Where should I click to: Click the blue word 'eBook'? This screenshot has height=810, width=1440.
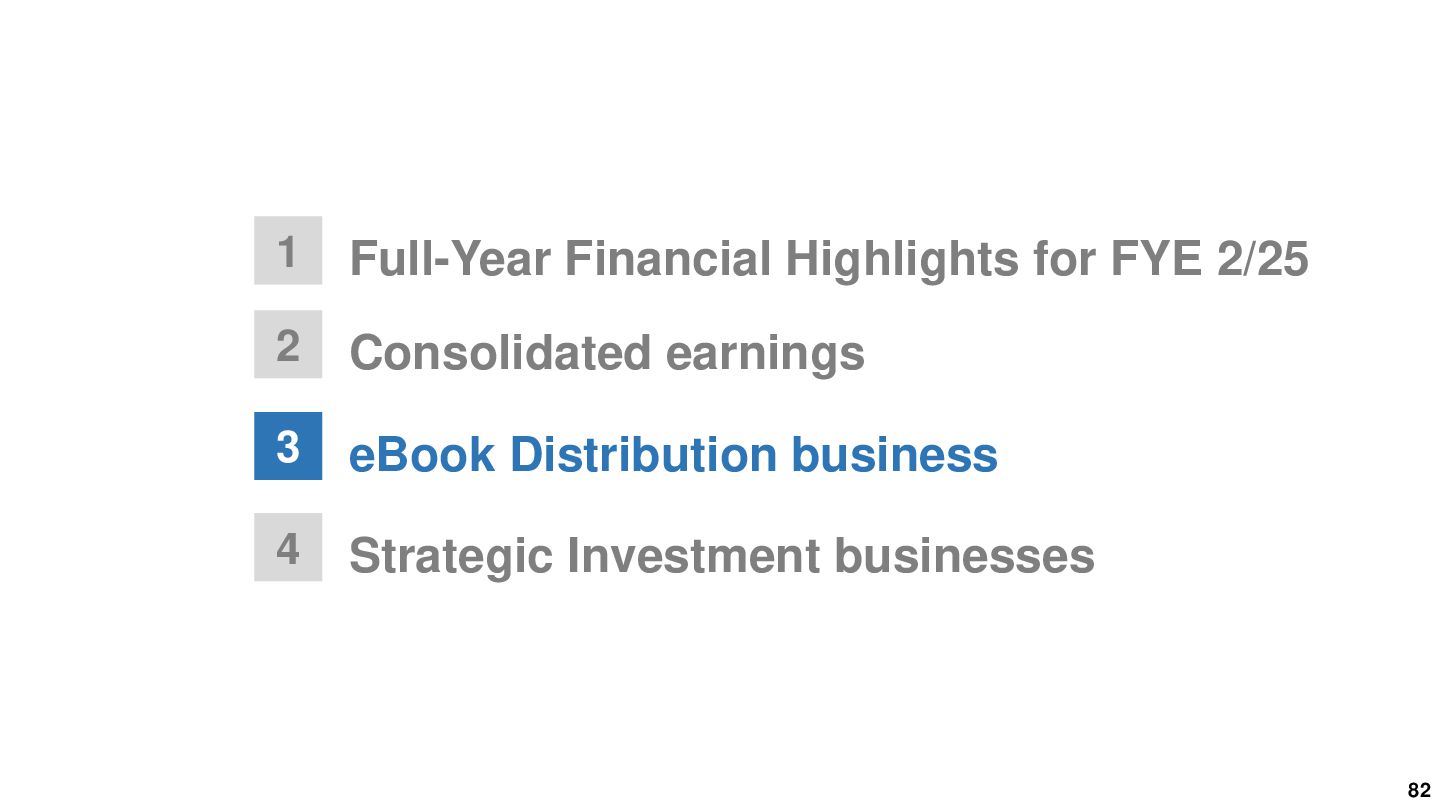pyautogui.click(x=422, y=455)
